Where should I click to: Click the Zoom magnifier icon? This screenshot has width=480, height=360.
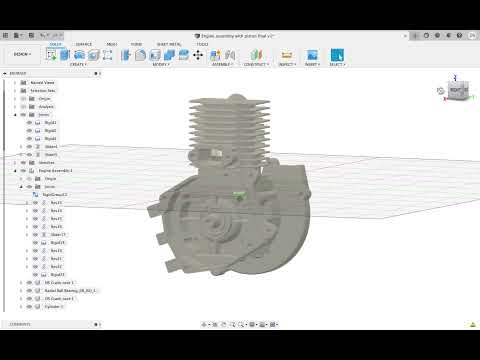tap(232, 324)
